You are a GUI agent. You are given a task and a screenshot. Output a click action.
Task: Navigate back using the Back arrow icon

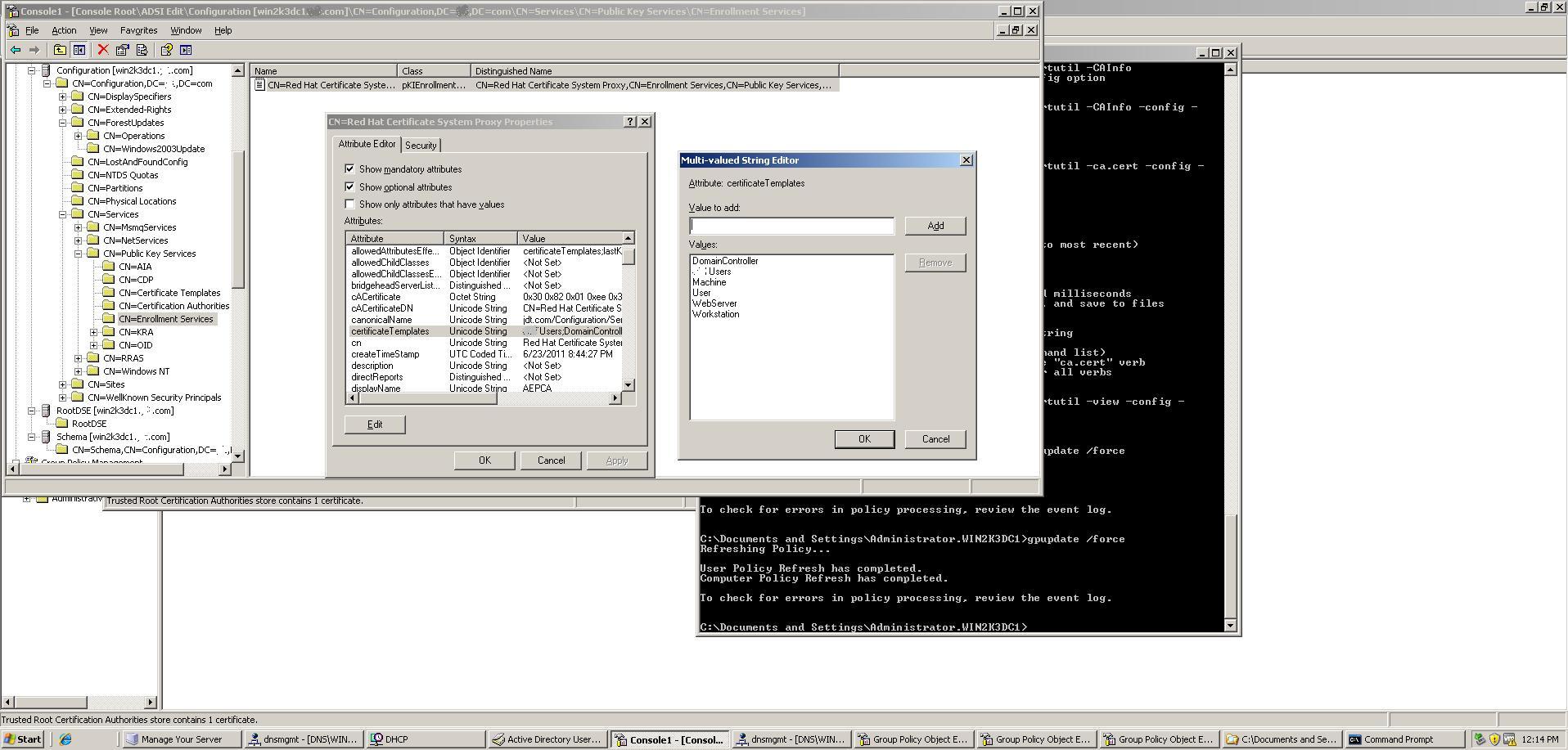[16, 50]
